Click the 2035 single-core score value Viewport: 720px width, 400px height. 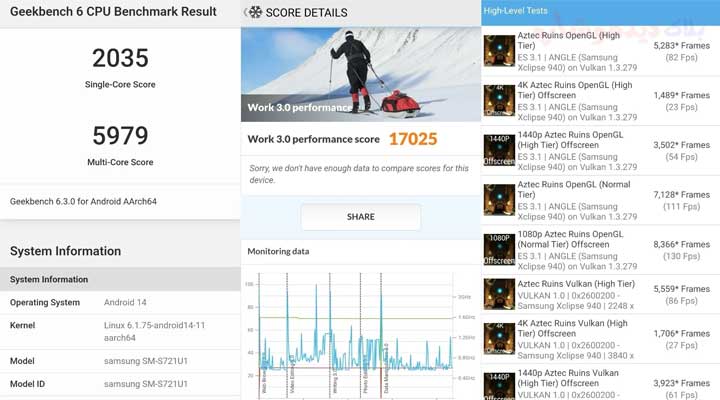tap(120, 58)
